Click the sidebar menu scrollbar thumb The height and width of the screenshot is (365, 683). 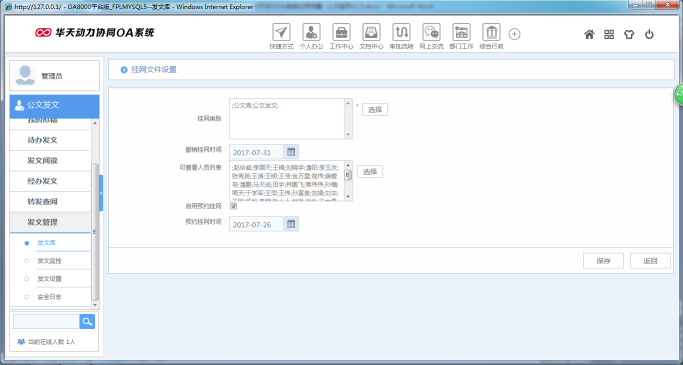[x=95, y=231]
